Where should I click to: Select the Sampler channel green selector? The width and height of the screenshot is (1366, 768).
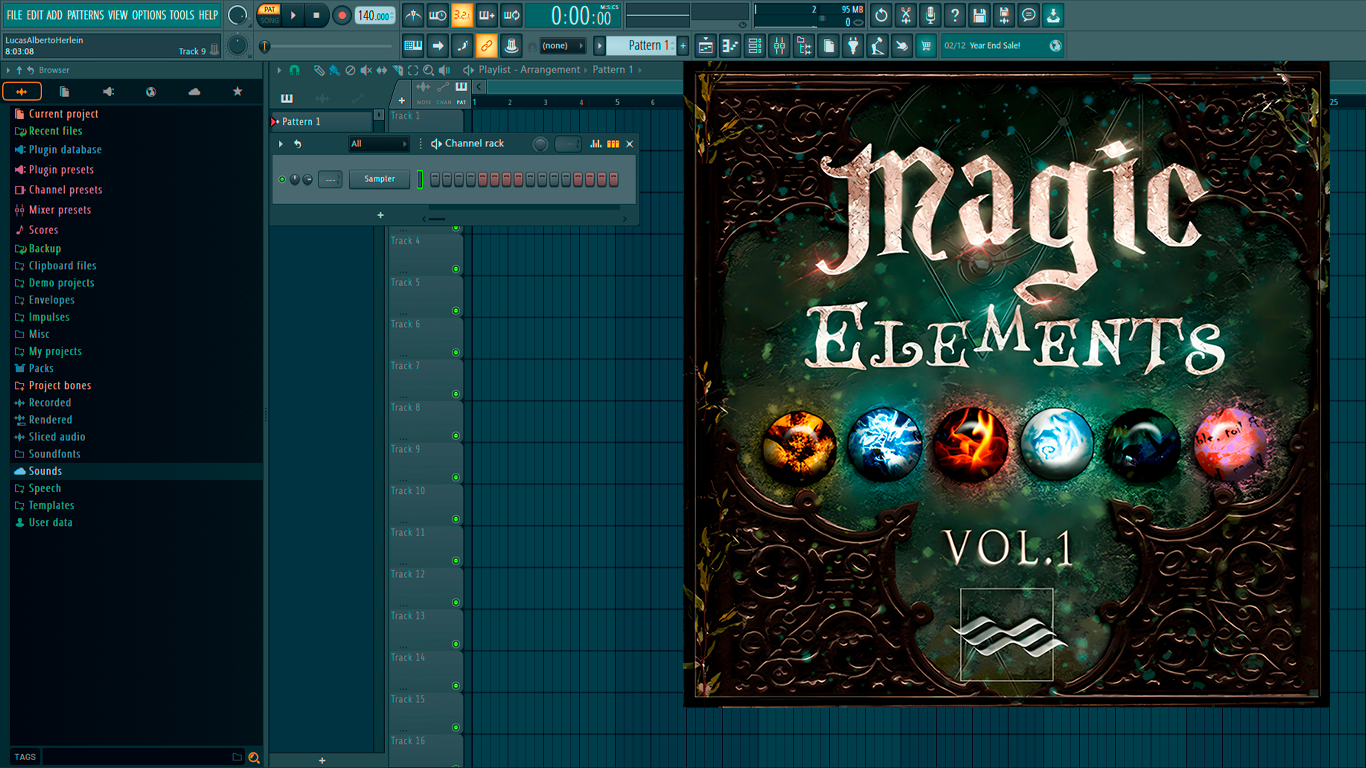click(x=420, y=180)
